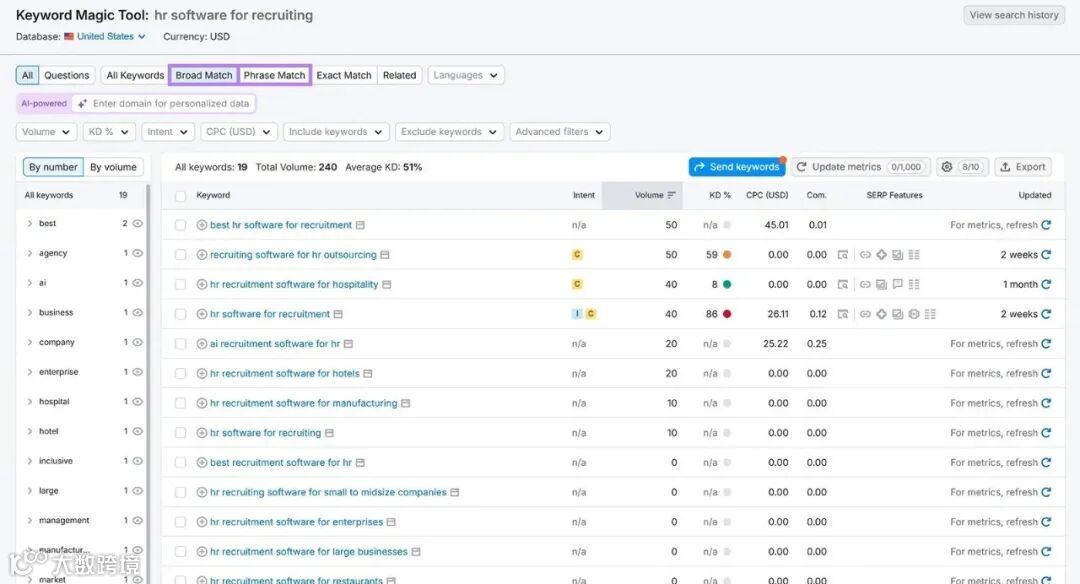Add ai recruitment software for hr plus icon
1080x584 pixels.
(202, 343)
